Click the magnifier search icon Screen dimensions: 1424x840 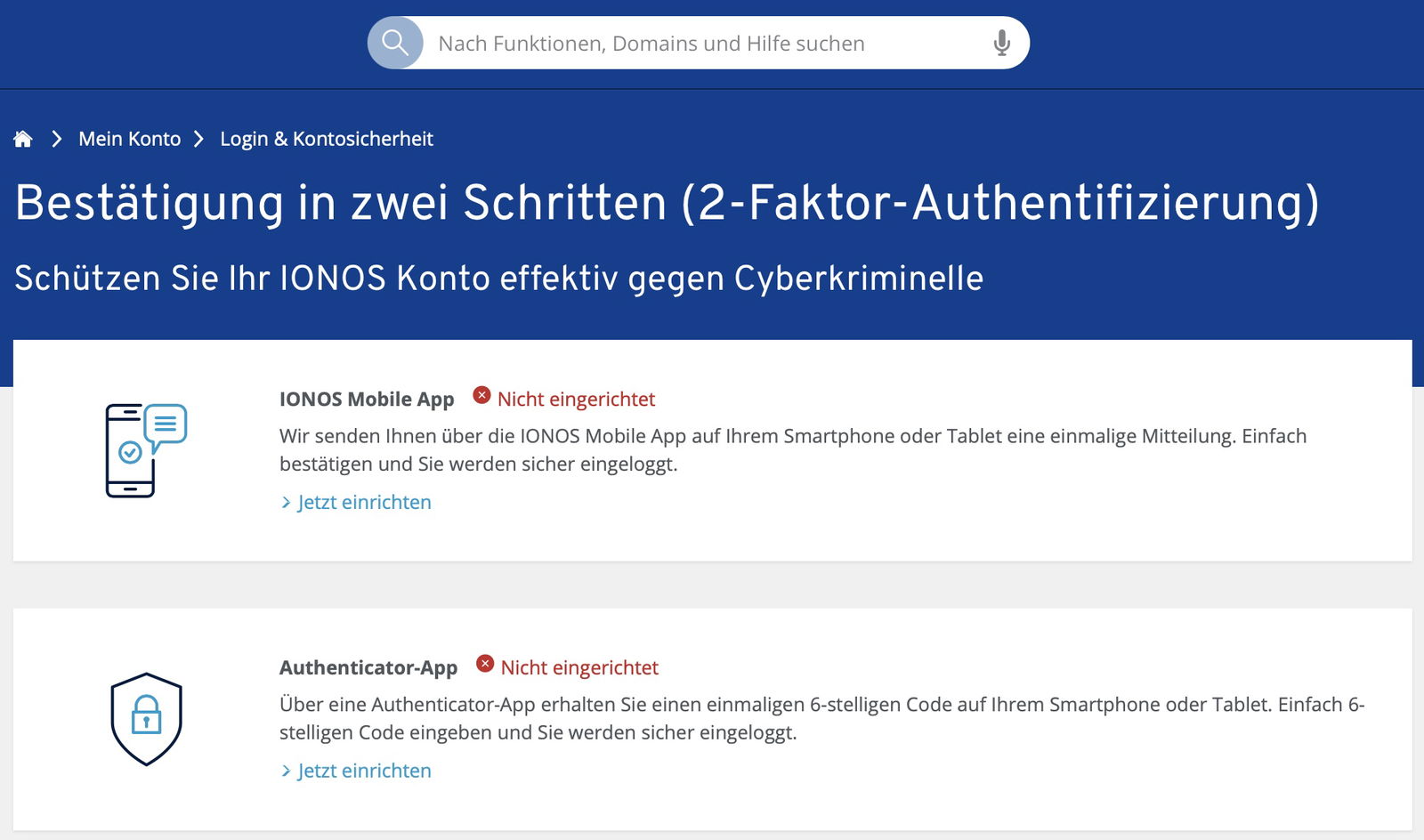tap(395, 43)
